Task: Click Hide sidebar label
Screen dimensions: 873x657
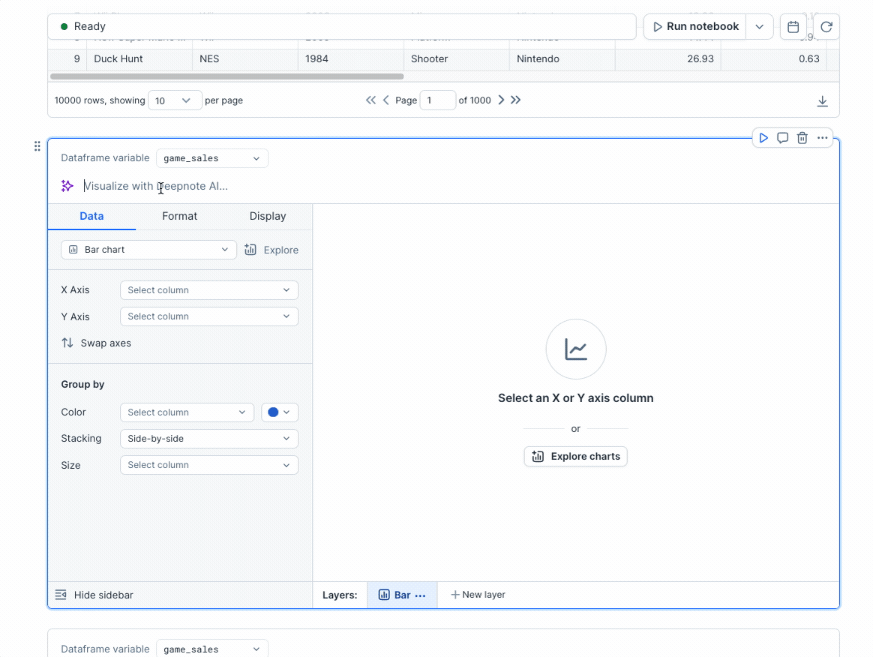Action: click(x=104, y=595)
